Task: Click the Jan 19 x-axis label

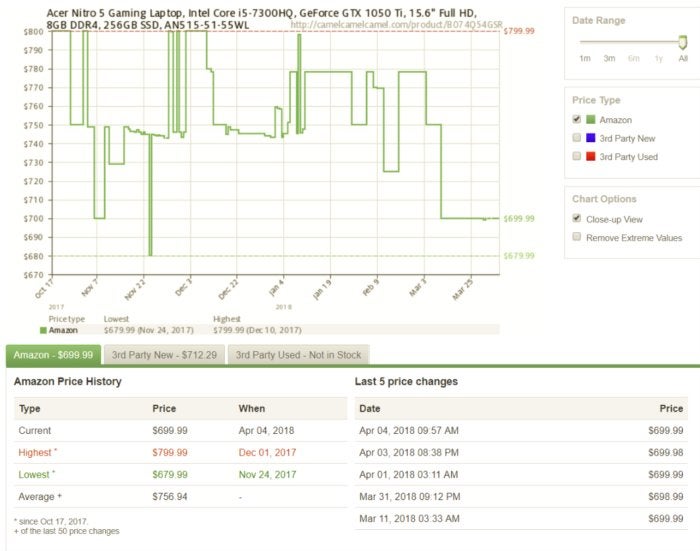Action: click(321, 289)
